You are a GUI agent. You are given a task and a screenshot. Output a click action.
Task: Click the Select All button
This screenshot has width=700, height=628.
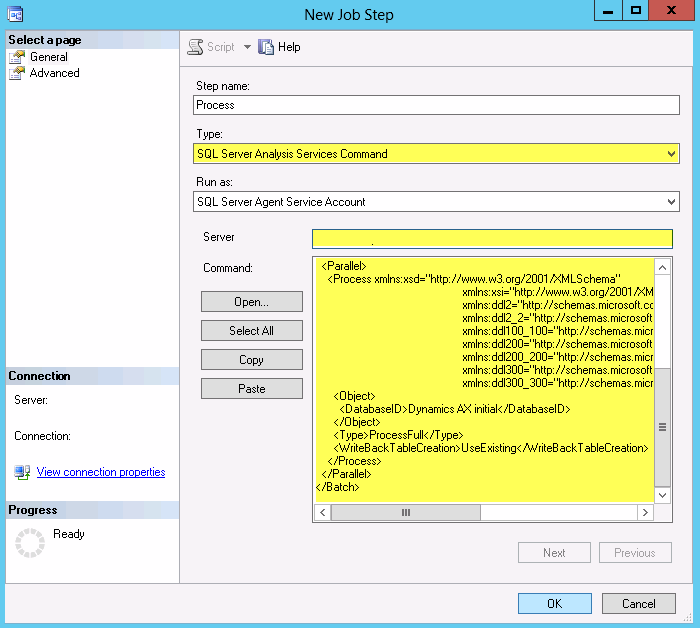point(252,331)
